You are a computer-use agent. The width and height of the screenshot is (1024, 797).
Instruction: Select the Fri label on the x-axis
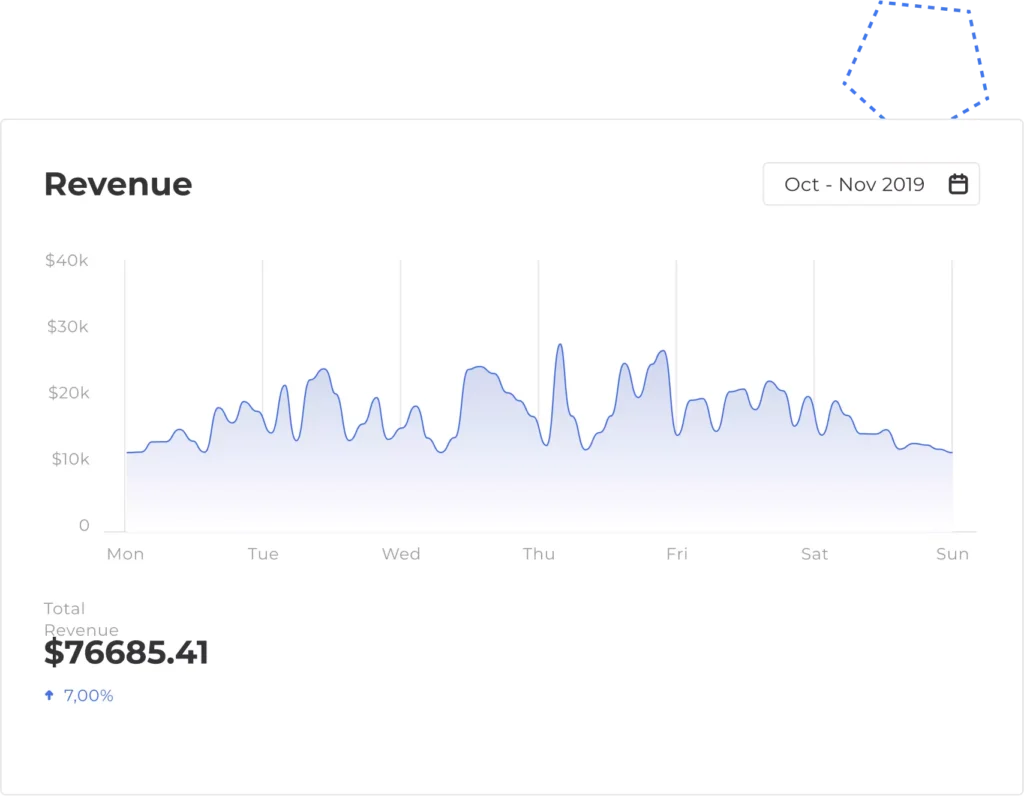pyautogui.click(x=677, y=554)
